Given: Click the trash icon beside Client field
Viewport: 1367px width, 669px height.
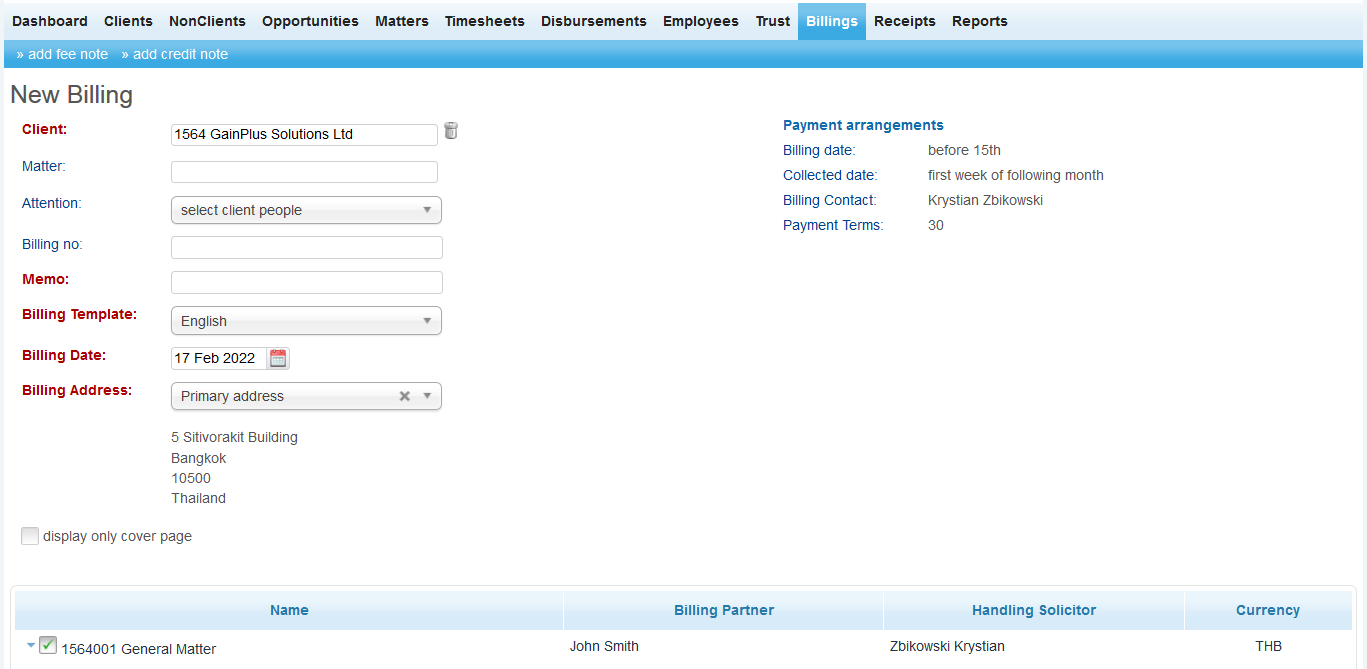Looking at the screenshot, I should click(451, 131).
